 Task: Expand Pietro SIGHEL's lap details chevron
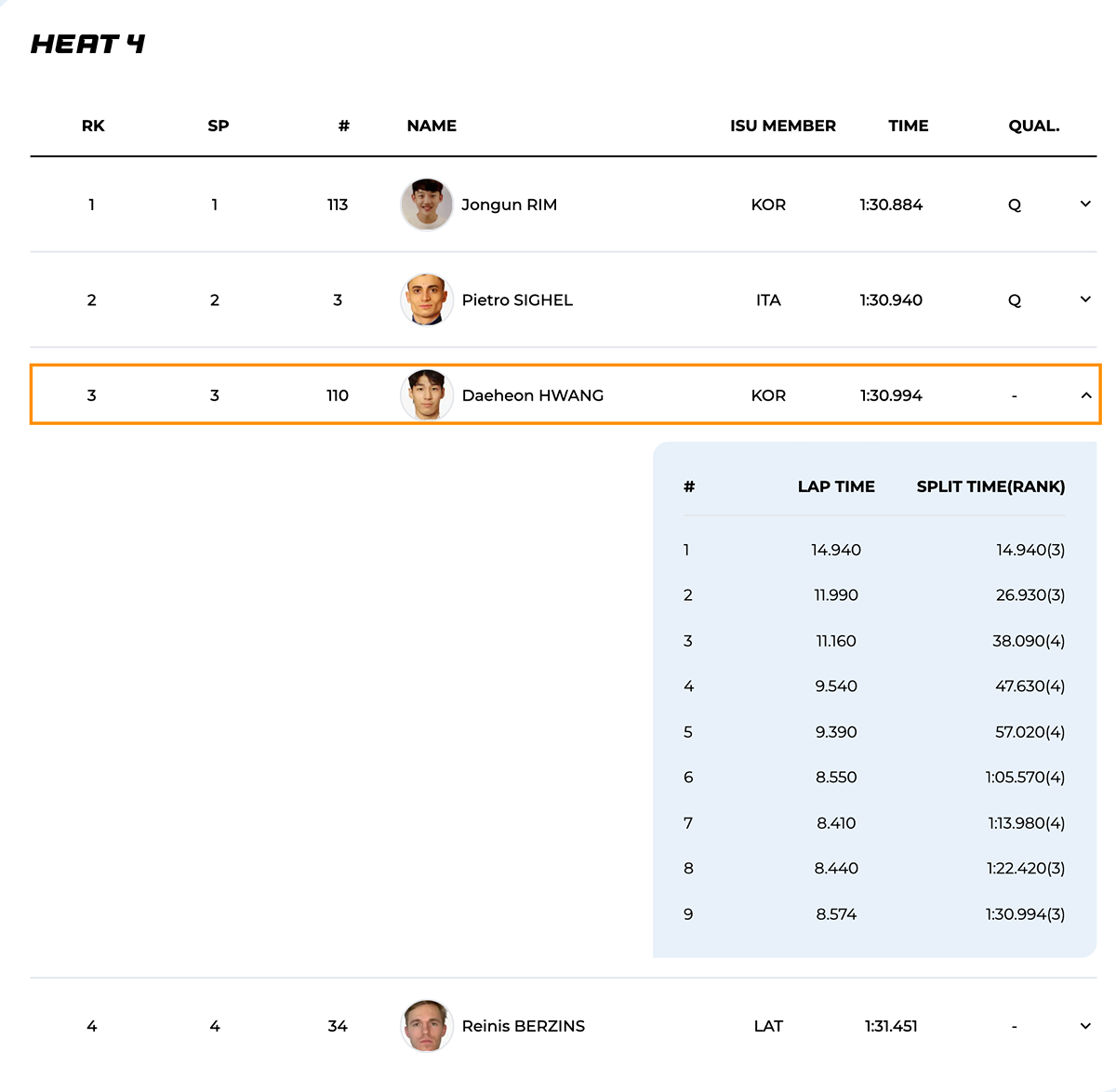click(1085, 300)
